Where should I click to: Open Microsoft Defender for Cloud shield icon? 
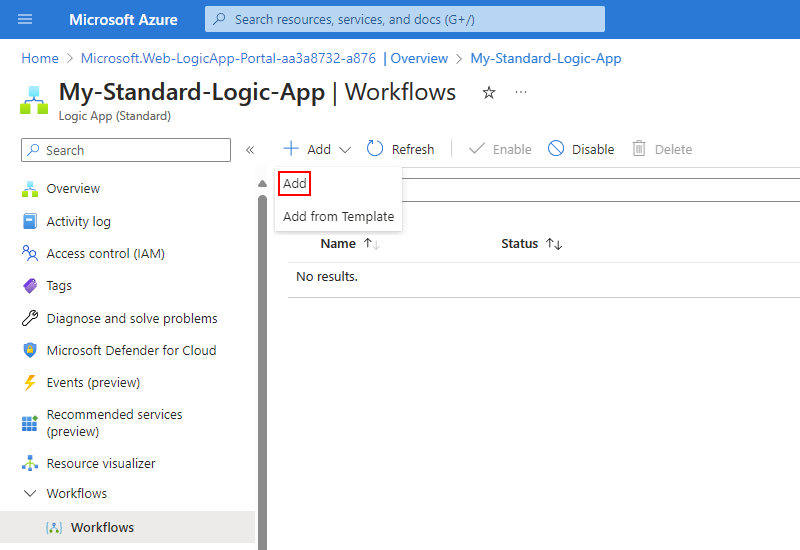[30, 350]
